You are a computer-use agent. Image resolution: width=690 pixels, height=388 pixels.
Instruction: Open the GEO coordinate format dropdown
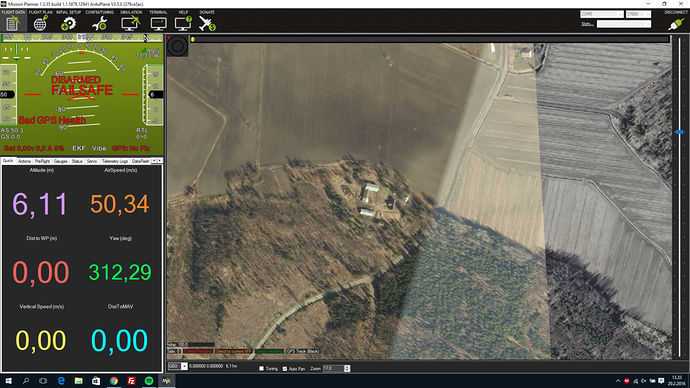coord(177,366)
